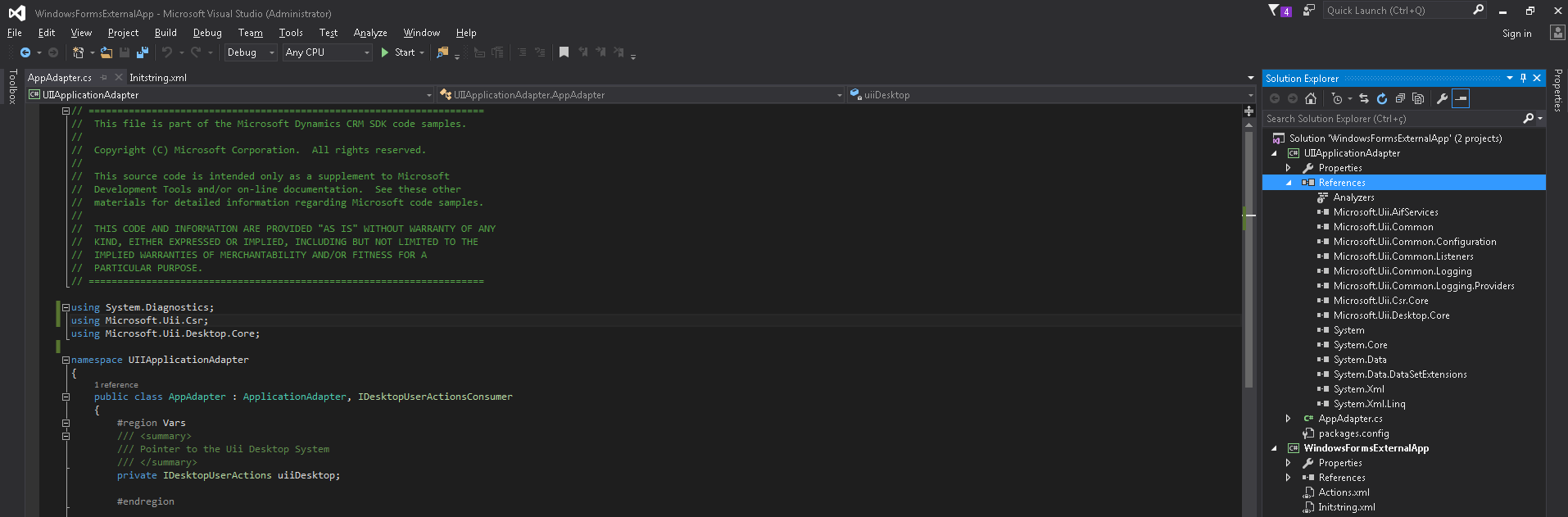The height and width of the screenshot is (517, 1568).
Task: Collapse the References node under UIIApplicationAdapter
Action: coord(1289,183)
